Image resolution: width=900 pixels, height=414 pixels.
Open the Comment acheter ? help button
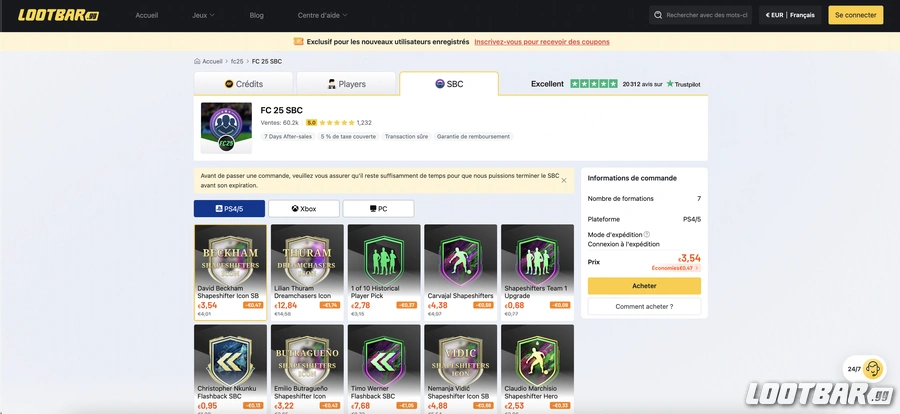644,307
